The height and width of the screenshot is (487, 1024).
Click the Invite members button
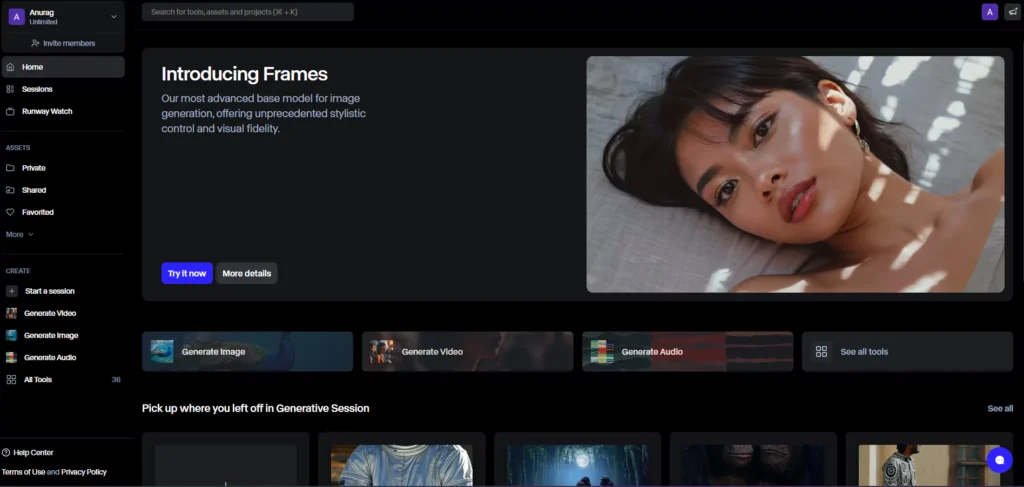tap(63, 43)
